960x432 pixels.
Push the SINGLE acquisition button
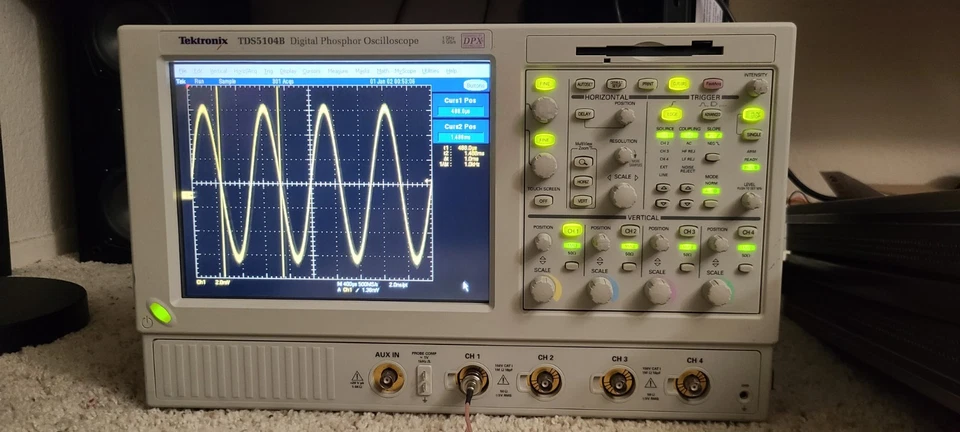click(x=752, y=134)
